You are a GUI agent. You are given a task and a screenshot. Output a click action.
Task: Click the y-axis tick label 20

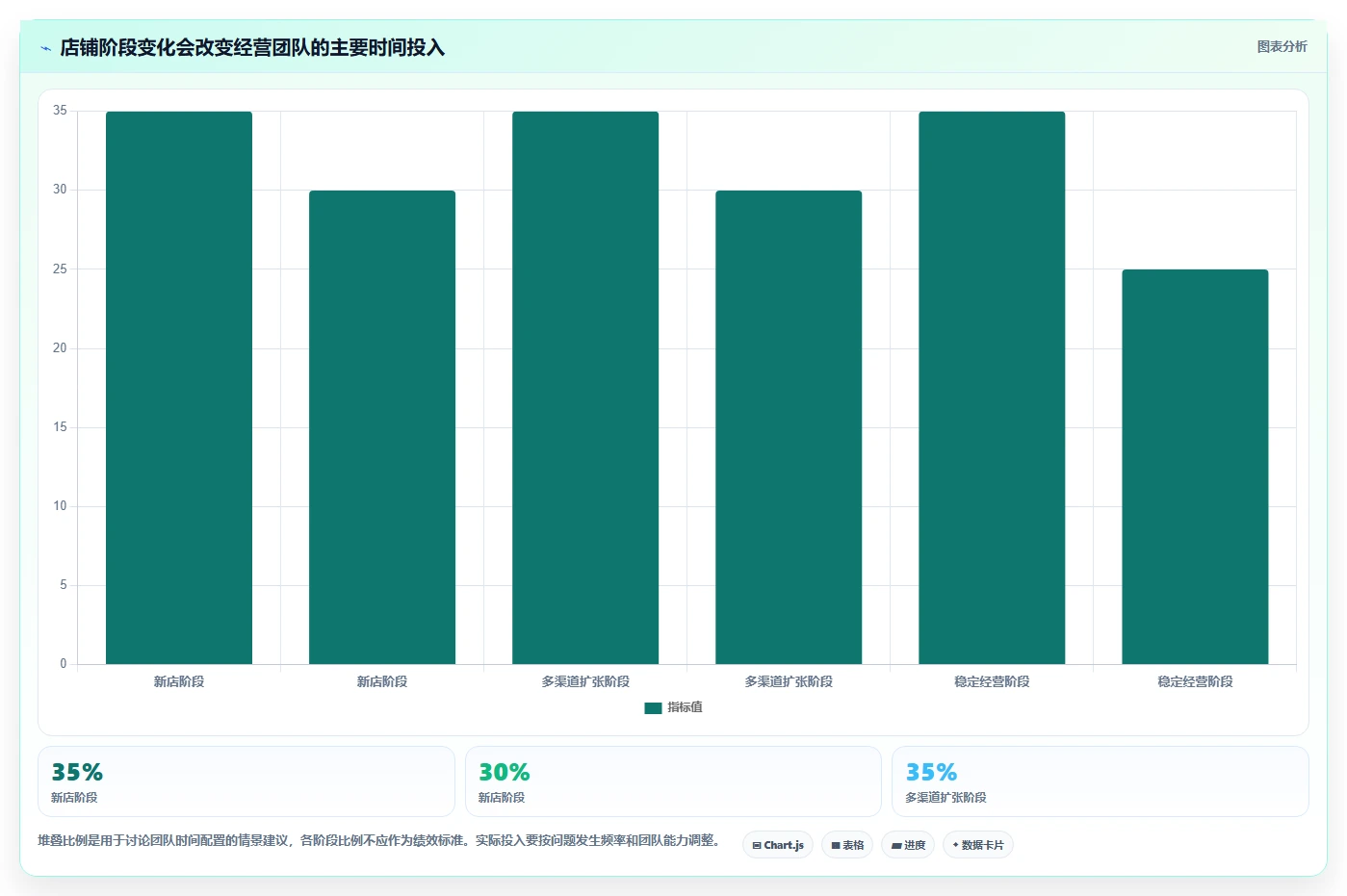pyautogui.click(x=60, y=348)
